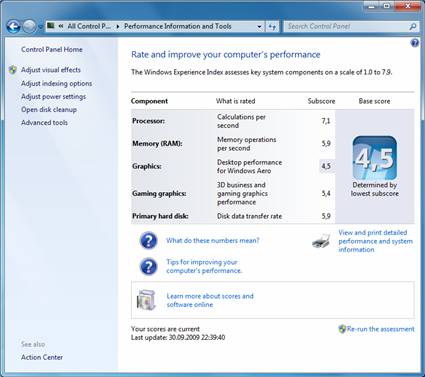The width and height of the screenshot is (425, 377).
Task: Open Adjust indexing options
Action: (56, 83)
